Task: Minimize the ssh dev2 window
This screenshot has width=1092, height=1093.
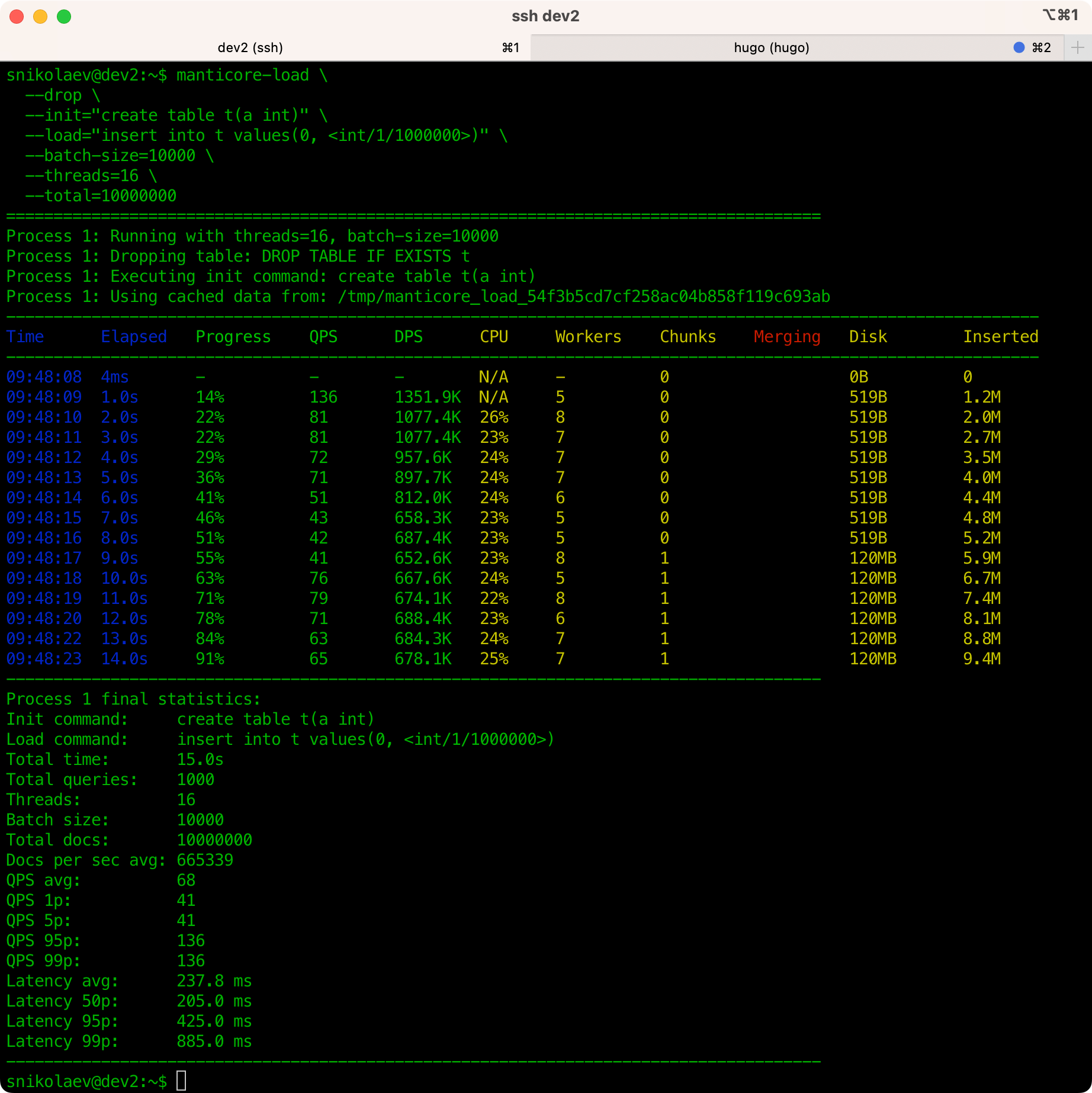Action: click(40, 17)
